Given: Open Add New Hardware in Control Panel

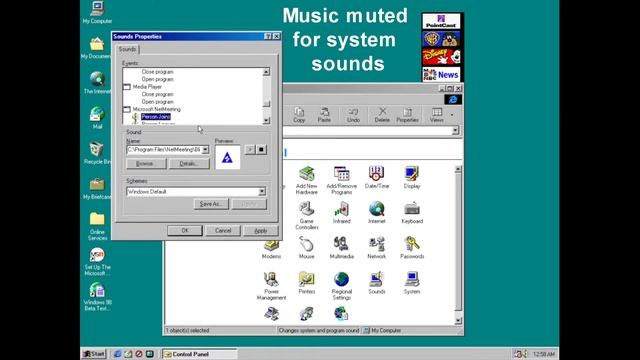Looking at the screenshot, I should [x=307, y=180].
